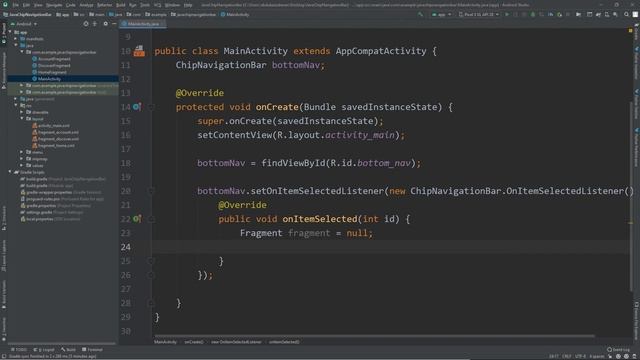
Task: Click the fold toggle at line 14
Action: pyautogui.click(x=151, y=107)
